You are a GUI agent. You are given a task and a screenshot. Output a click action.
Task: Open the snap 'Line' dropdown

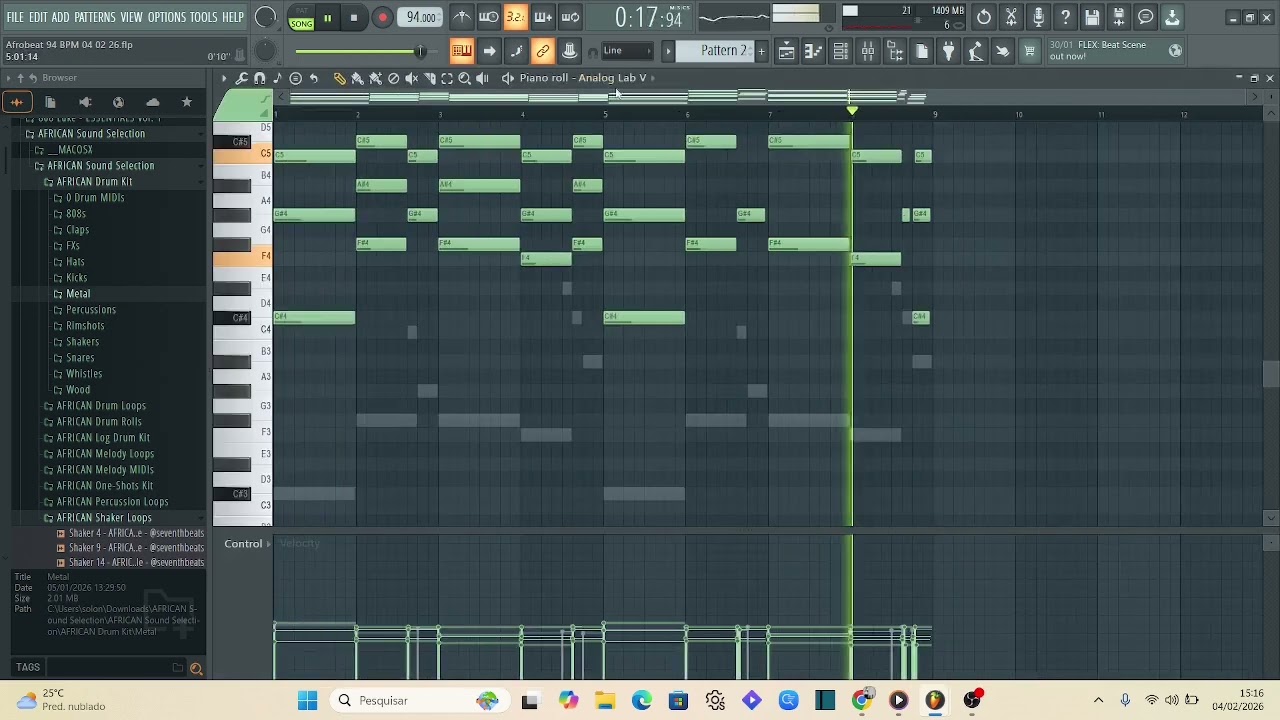point(627,51)
